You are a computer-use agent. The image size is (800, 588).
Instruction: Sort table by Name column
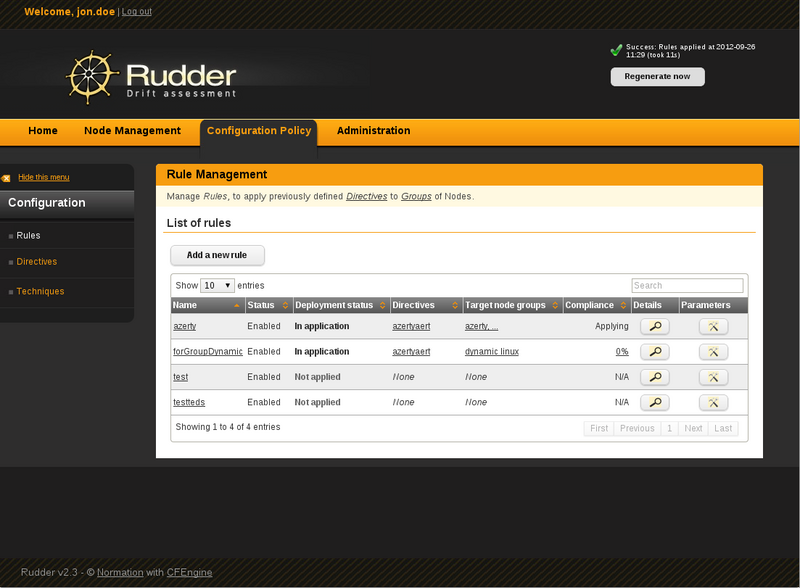click(207, 305)
